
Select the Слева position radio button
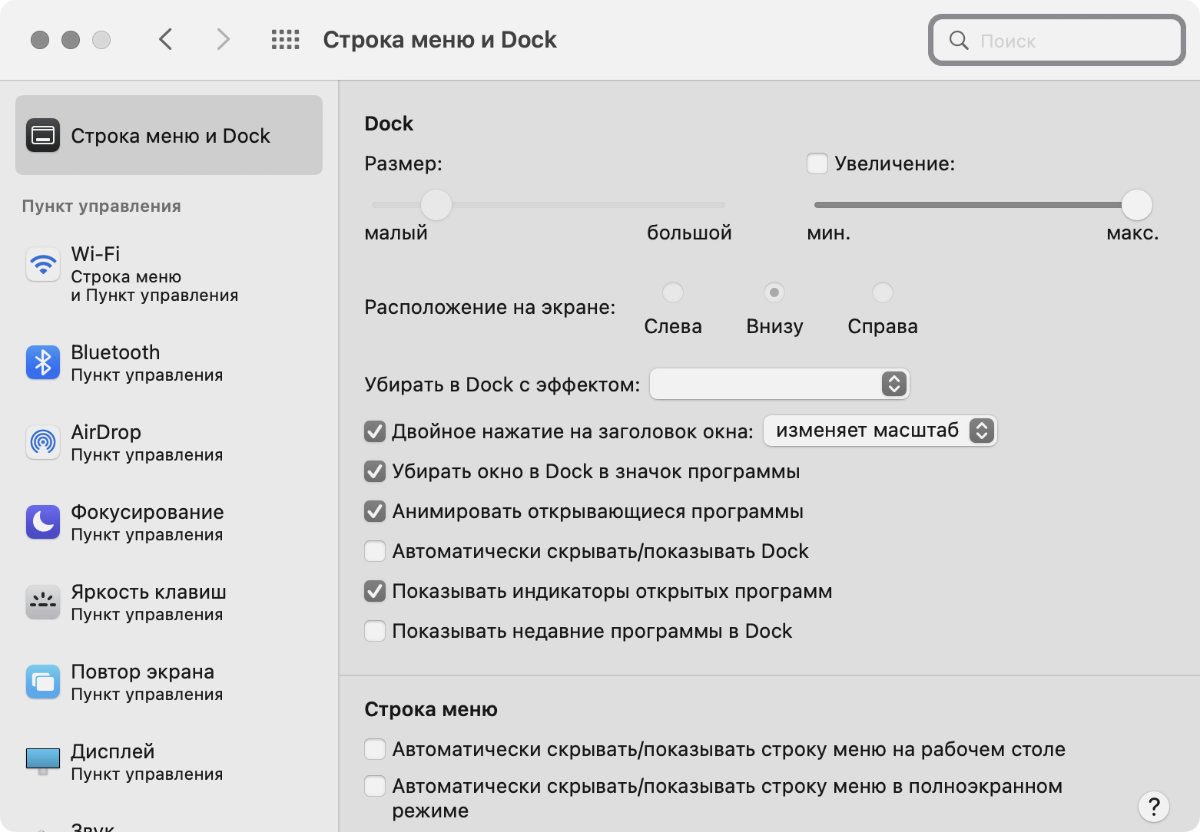pos(673,293)
